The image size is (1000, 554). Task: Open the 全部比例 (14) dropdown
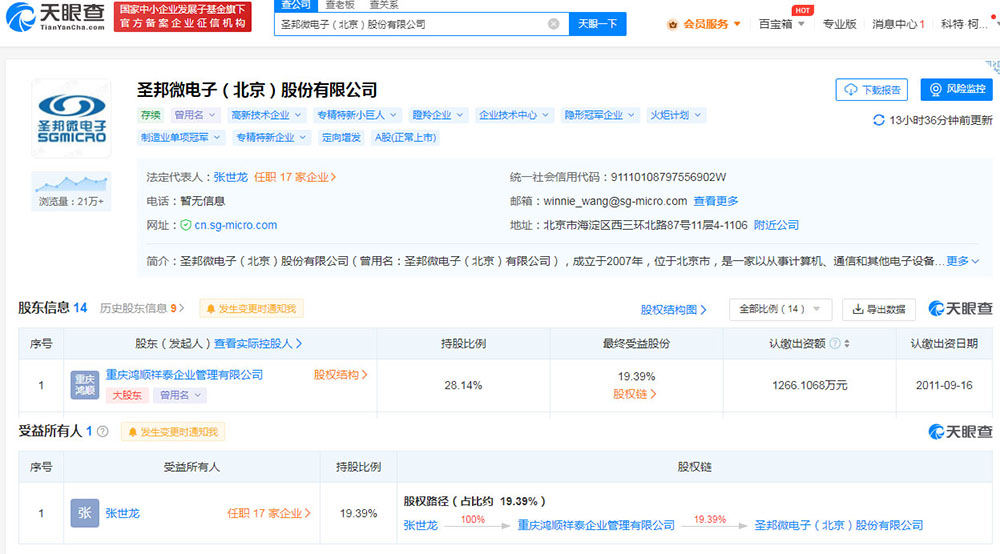coord(780,309)
